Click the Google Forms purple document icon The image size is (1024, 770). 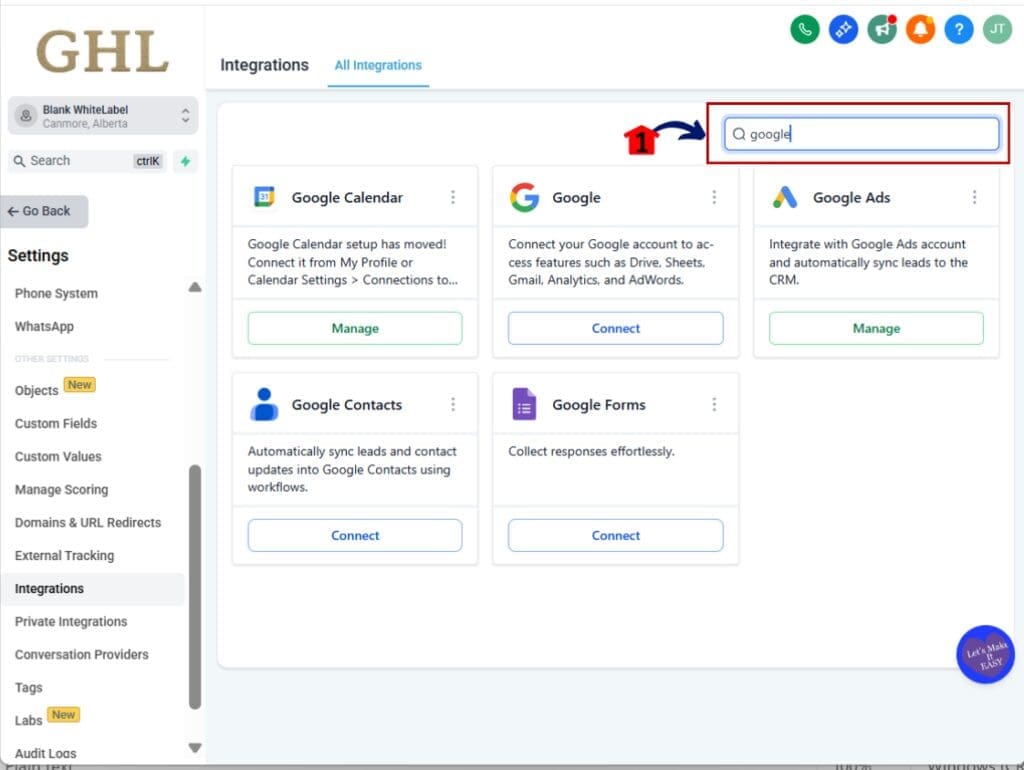pyautogui.click(x=524, y=404)
